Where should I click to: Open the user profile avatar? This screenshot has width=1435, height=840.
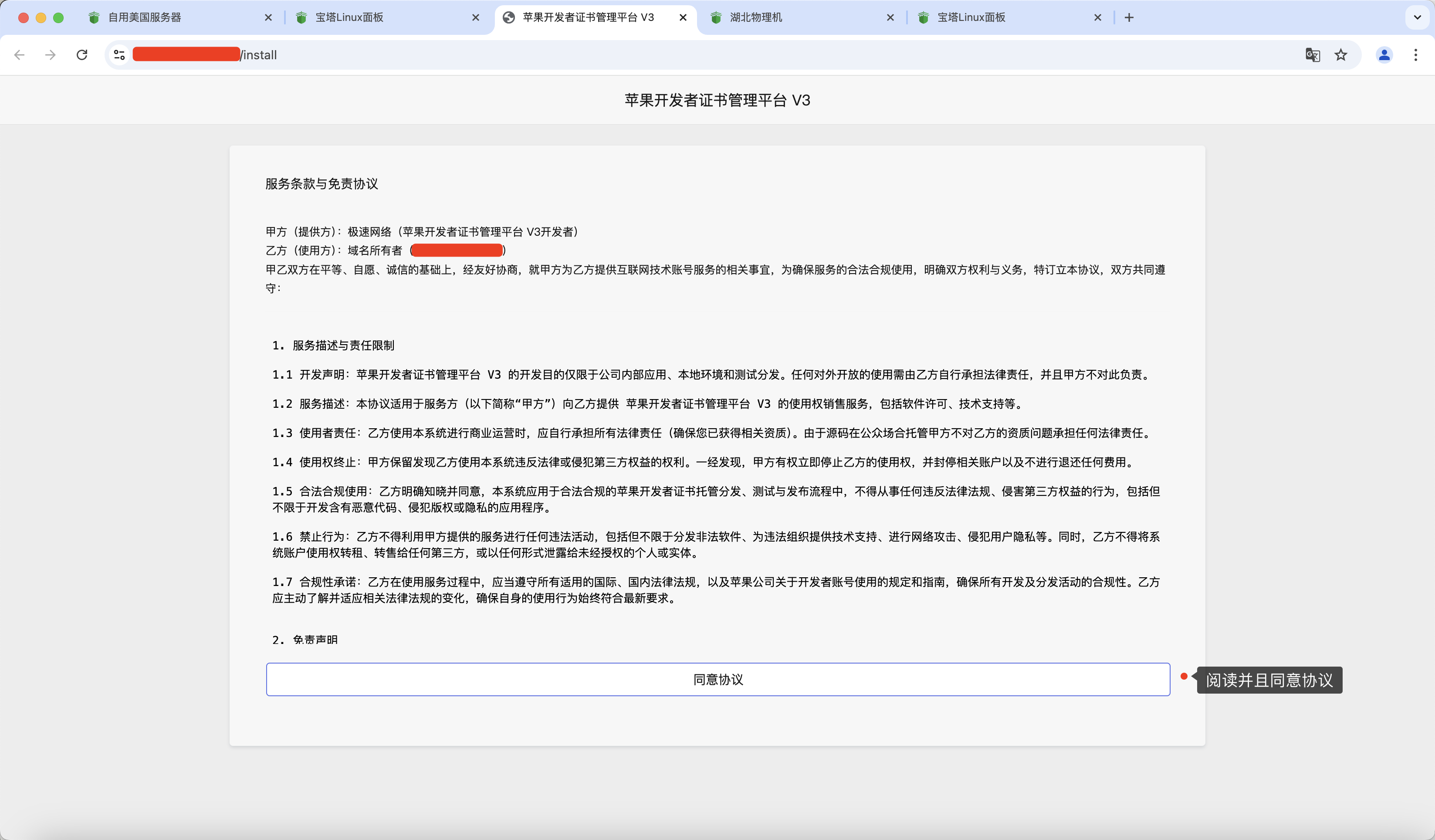[1384, 54]
